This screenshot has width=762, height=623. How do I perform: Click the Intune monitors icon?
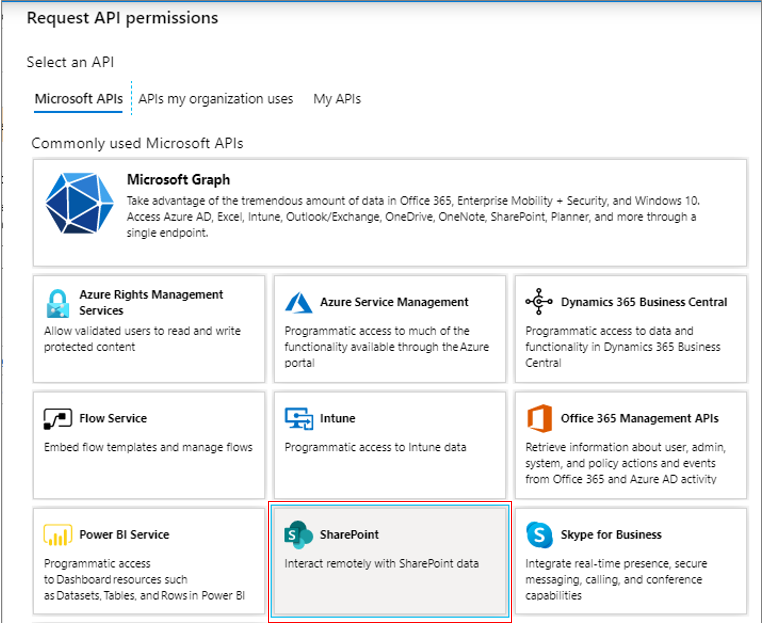click(x=299, y=418)
